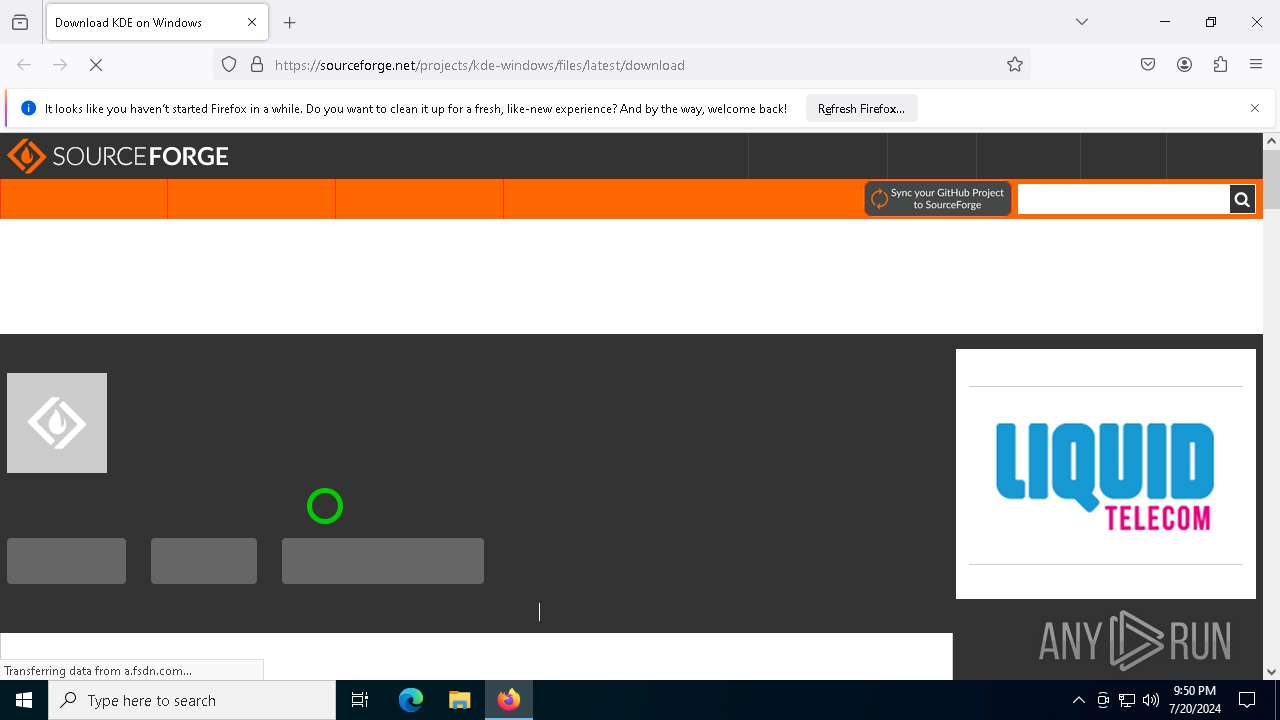This screenshot has width=1280, height=720.
Task: Switch to Firefox taskbar icon
Action: 509,700
